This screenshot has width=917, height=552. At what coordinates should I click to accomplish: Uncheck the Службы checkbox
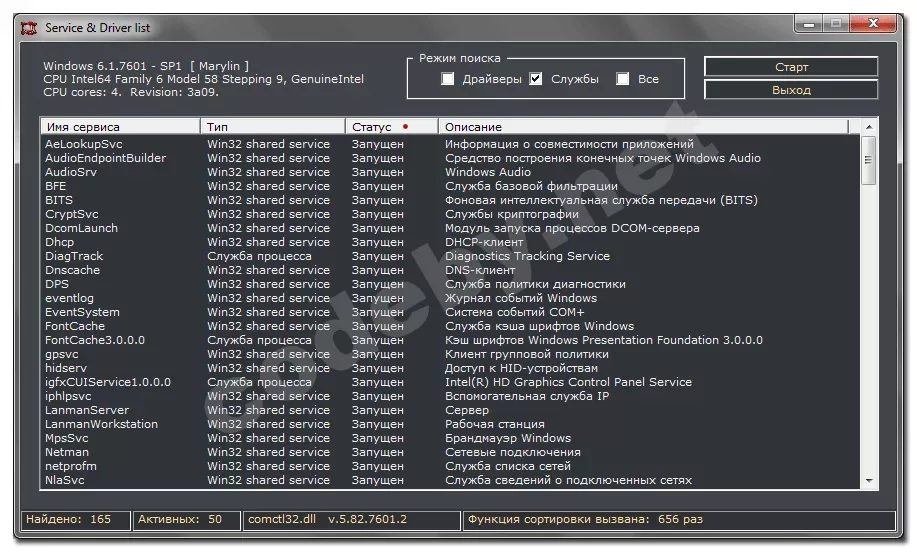535,78
